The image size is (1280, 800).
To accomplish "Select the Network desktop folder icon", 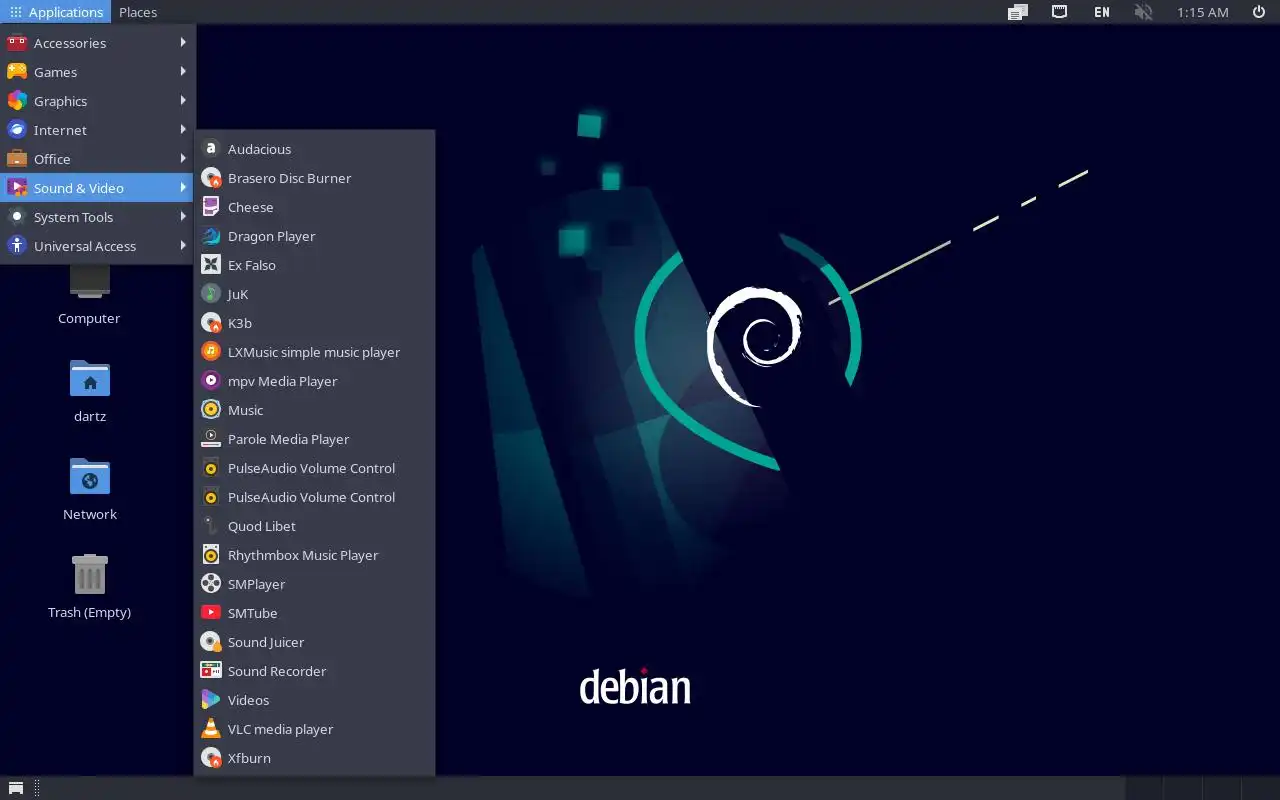I will pyautogui.click(x=90, y=477).
